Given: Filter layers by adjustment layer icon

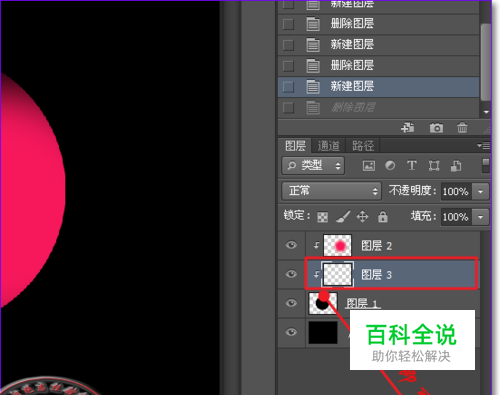Looking at the screenshot, I should (390, 166).
